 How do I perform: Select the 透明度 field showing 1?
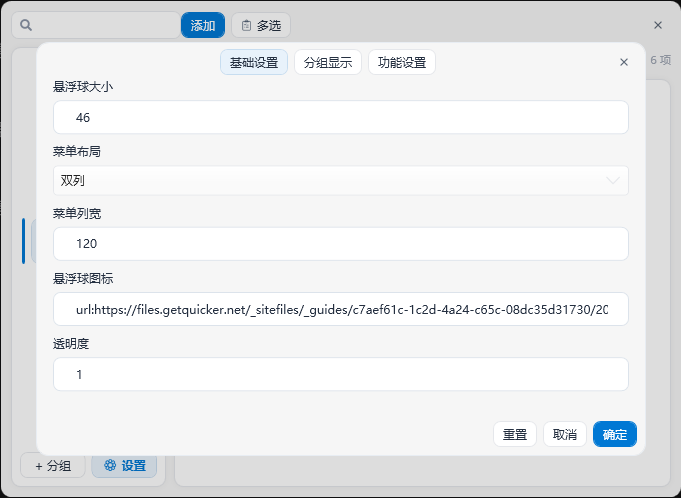(x=340, y=374)
